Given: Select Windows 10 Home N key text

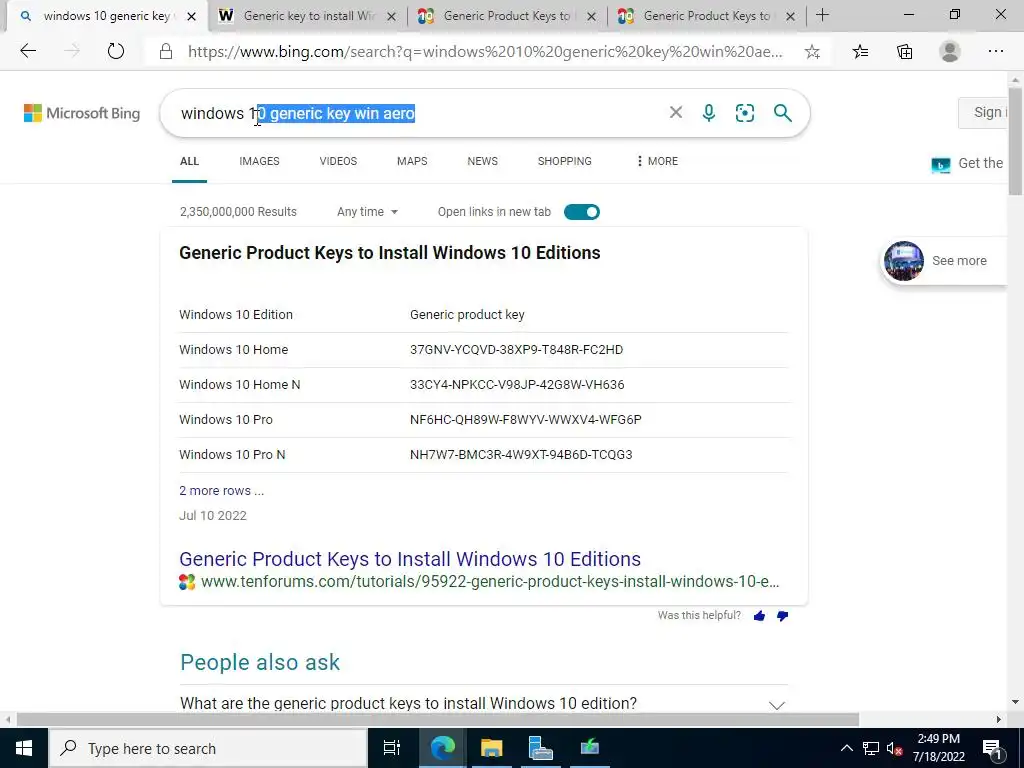Looking at the screenshot, I should click(x=517, y=385).
